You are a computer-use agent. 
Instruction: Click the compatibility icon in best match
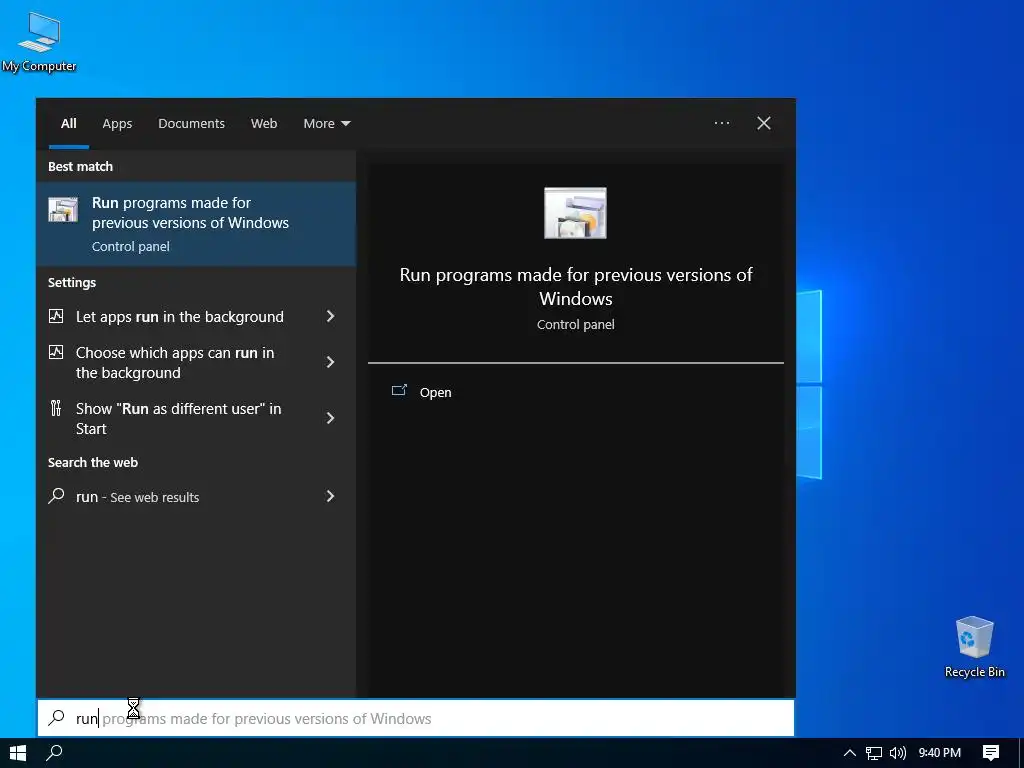tap(63, 210)
